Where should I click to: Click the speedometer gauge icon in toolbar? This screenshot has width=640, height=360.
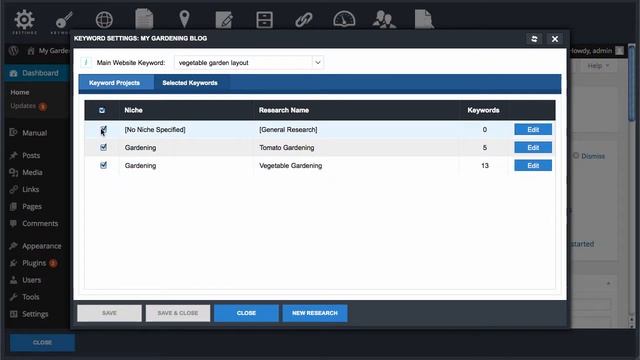pyautogui.click(x=344, y=19)
